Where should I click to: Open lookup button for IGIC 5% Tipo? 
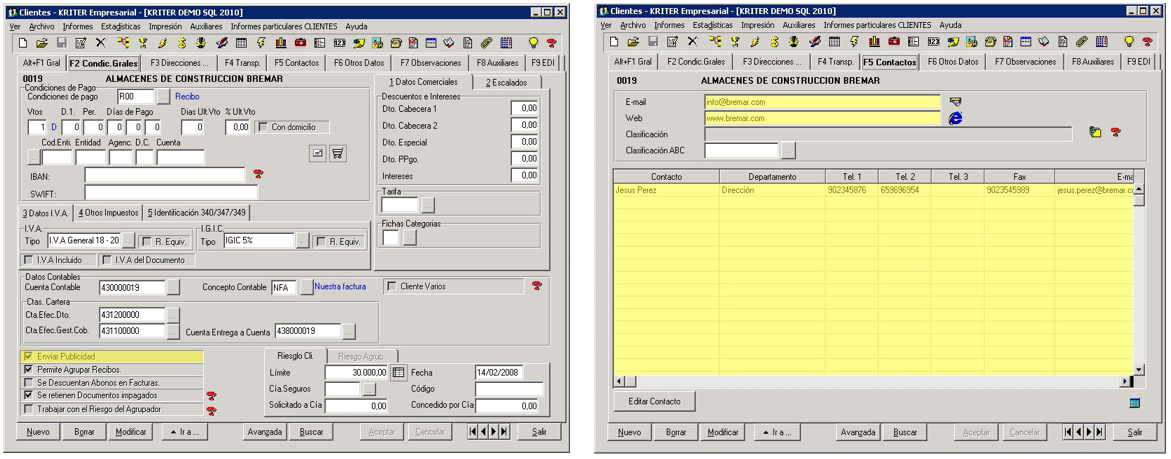(302, 240)
